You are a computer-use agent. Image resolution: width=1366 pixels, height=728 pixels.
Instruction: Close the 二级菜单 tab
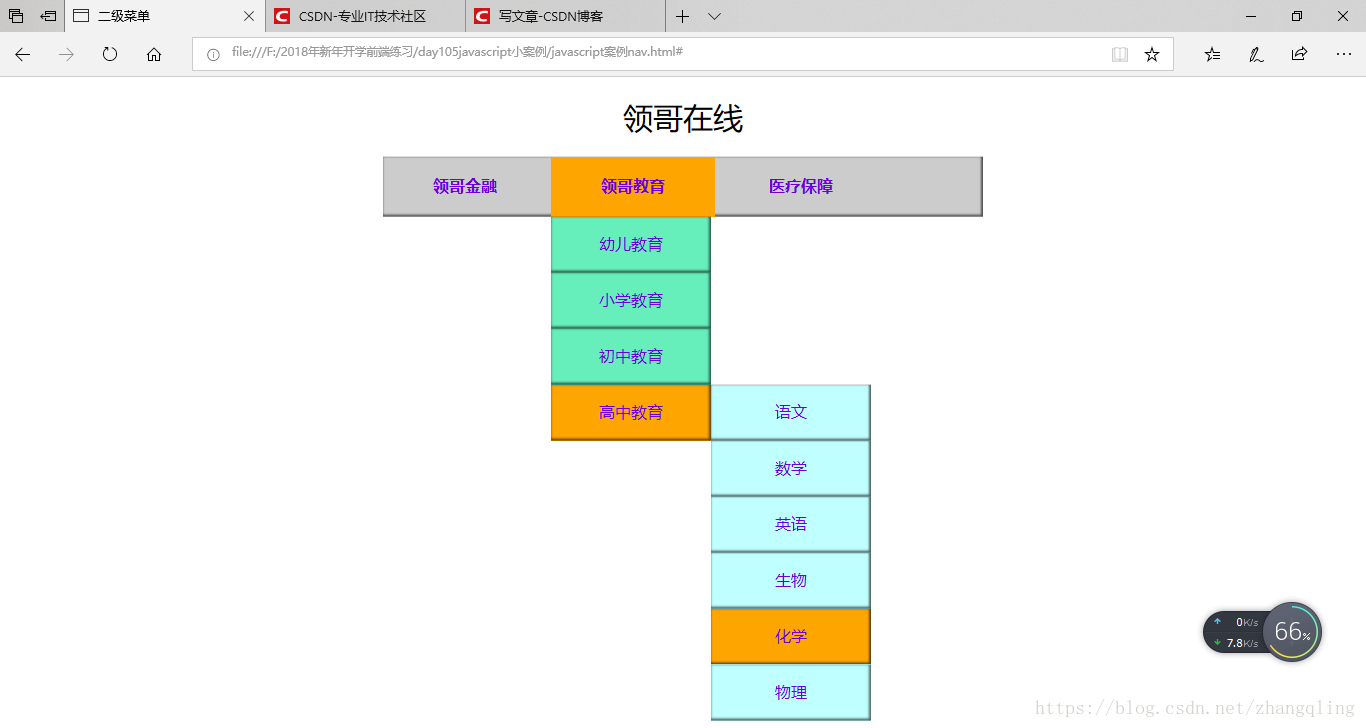[249, 16]
